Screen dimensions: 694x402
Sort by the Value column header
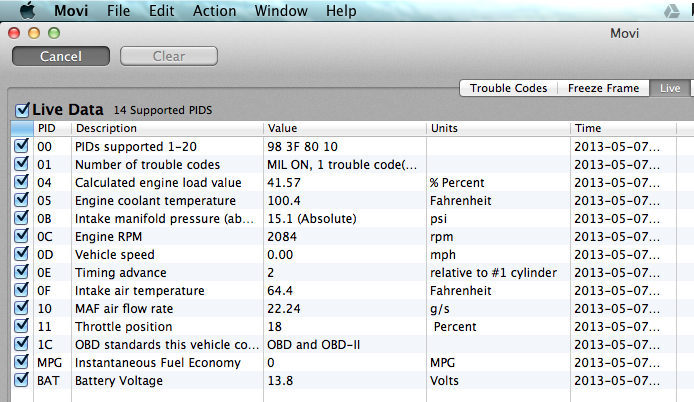pyautogui.click(x=345, y=128)
